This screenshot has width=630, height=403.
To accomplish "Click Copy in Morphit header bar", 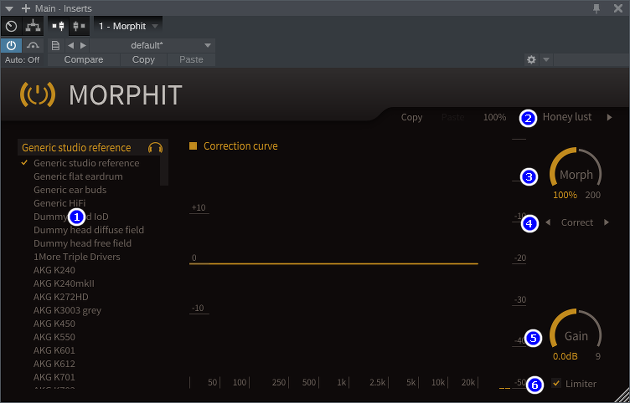I will [411, 117].
